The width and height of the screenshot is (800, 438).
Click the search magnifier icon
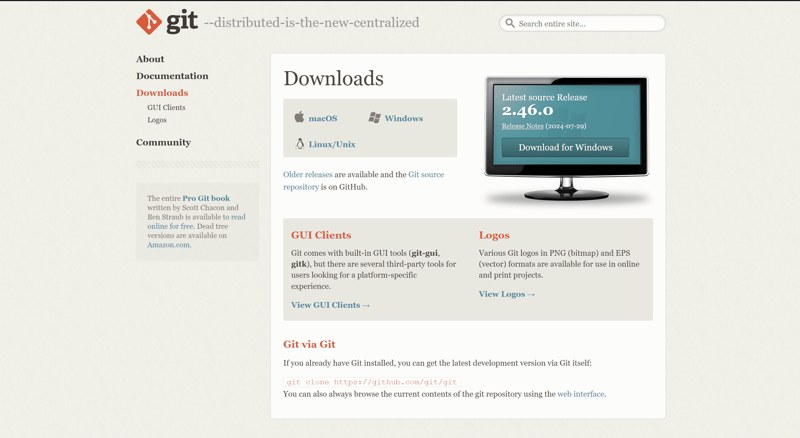(510, 23)
